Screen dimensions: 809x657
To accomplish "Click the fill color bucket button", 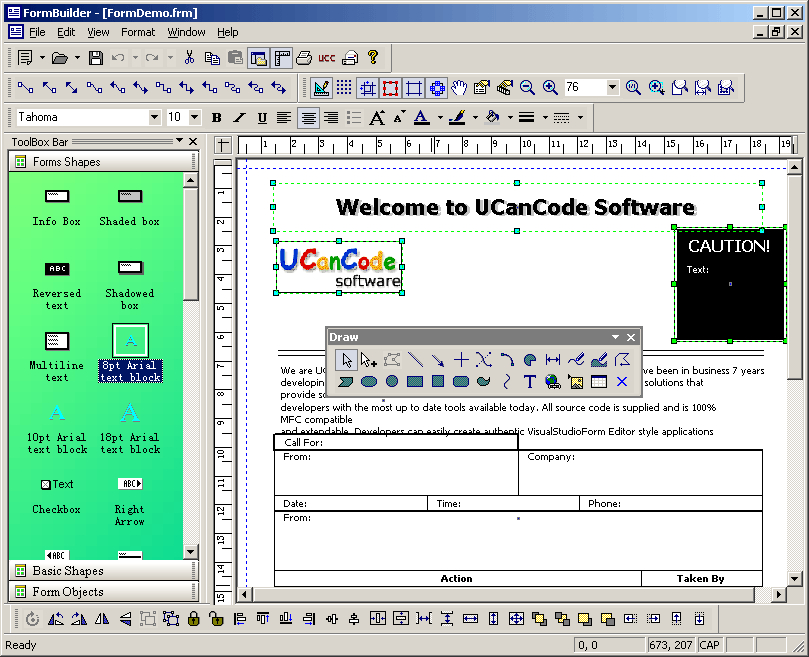I will click(493, 118).
